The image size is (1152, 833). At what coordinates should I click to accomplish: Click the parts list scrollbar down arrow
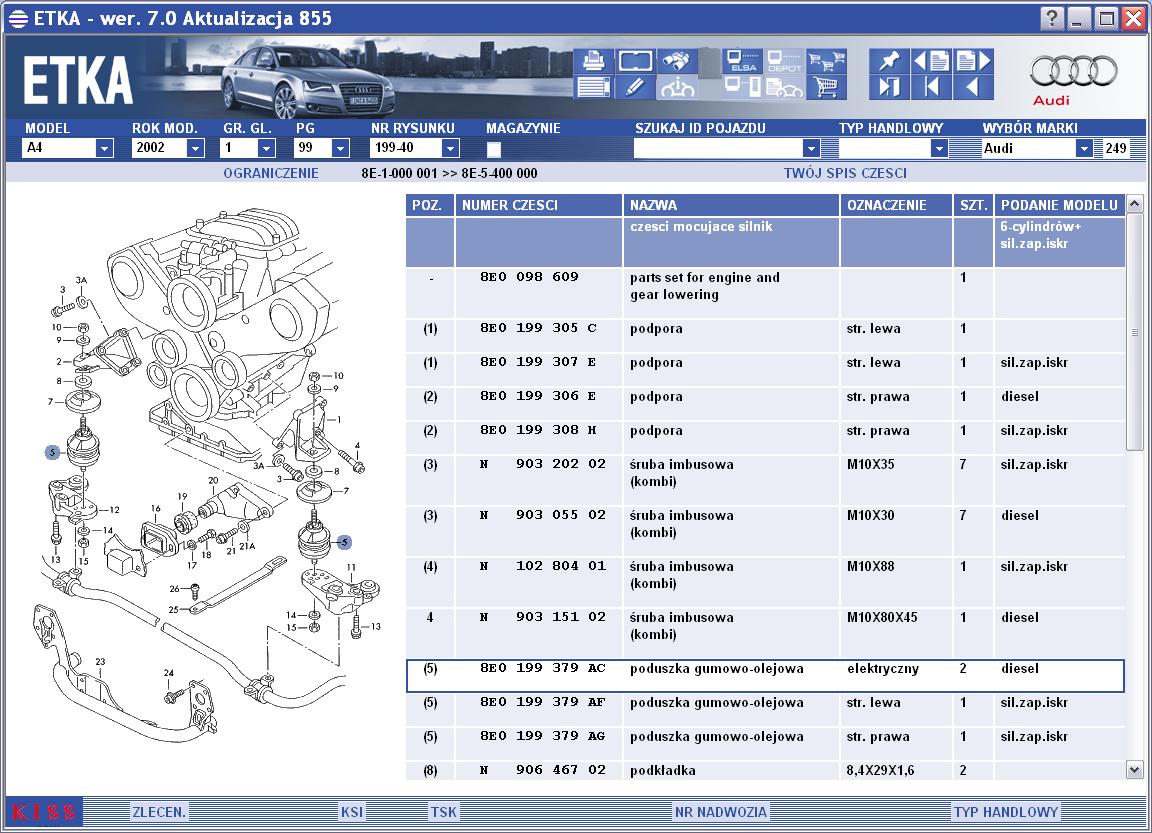[1134, 770]
